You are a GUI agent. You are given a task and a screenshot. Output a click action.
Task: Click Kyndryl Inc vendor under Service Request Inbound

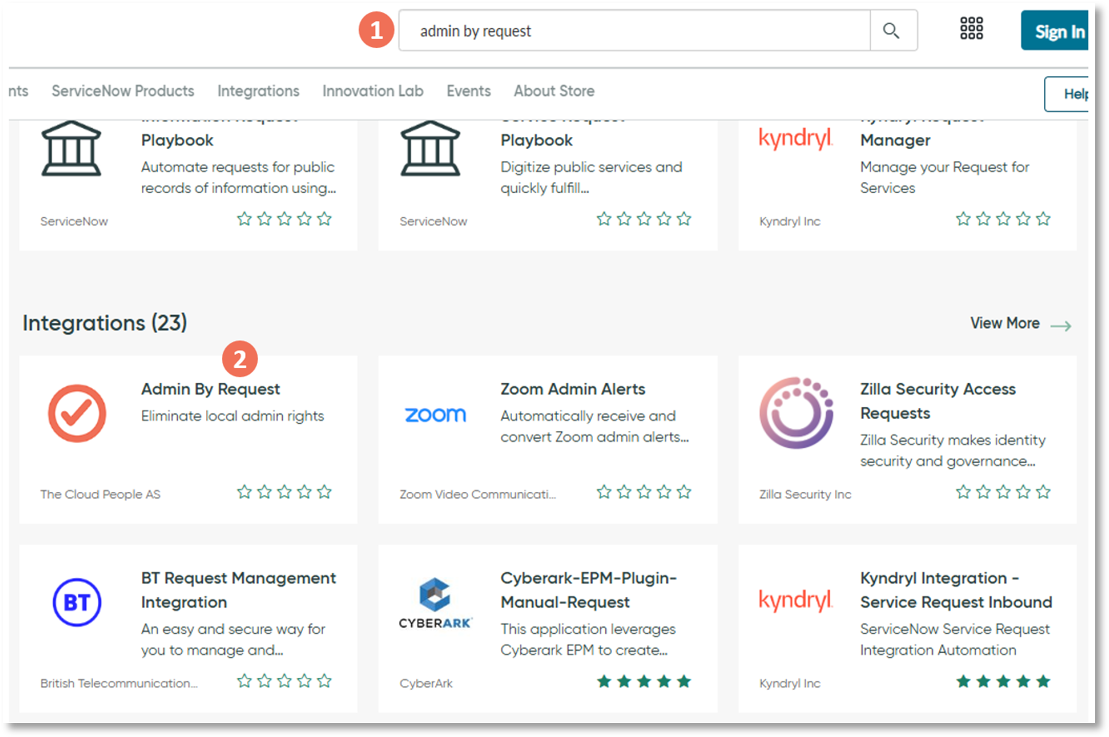click(x=789, y=683)
